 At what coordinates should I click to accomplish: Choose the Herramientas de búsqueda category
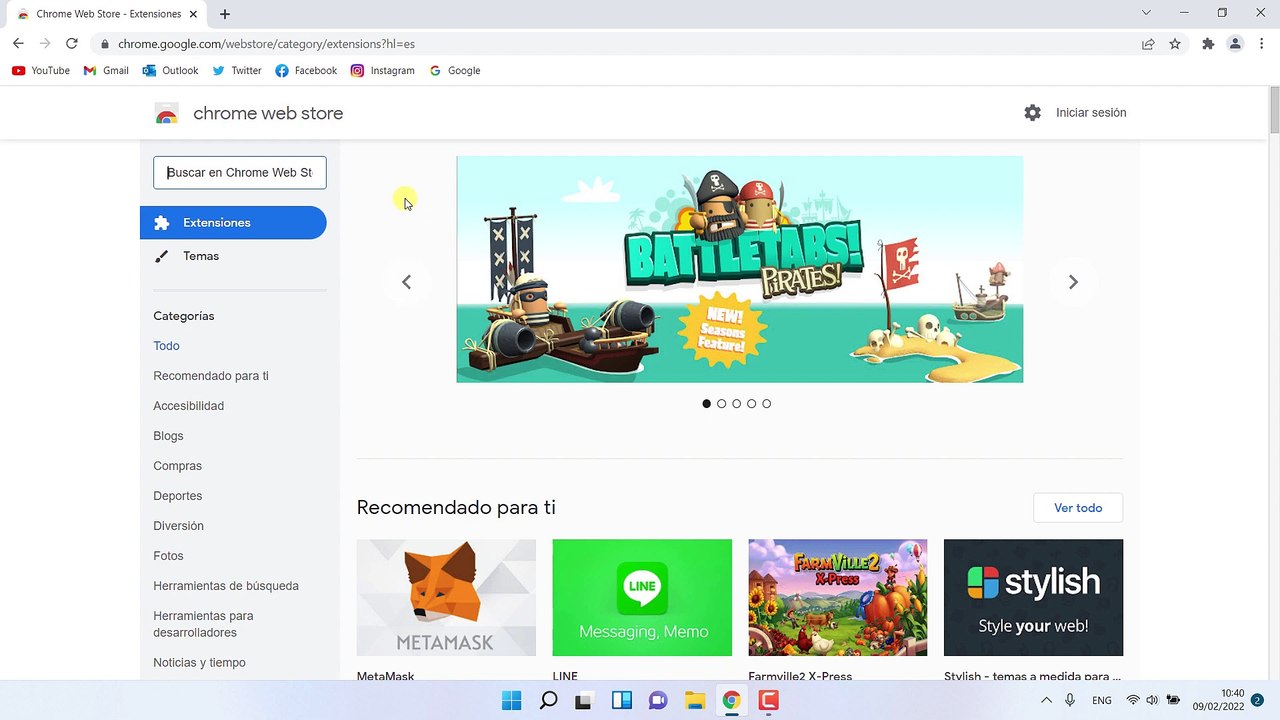coord(226,586)
